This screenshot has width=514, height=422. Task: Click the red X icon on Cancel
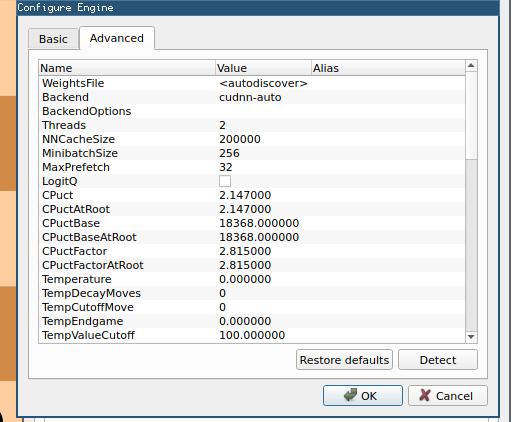[x=425, y=395]
